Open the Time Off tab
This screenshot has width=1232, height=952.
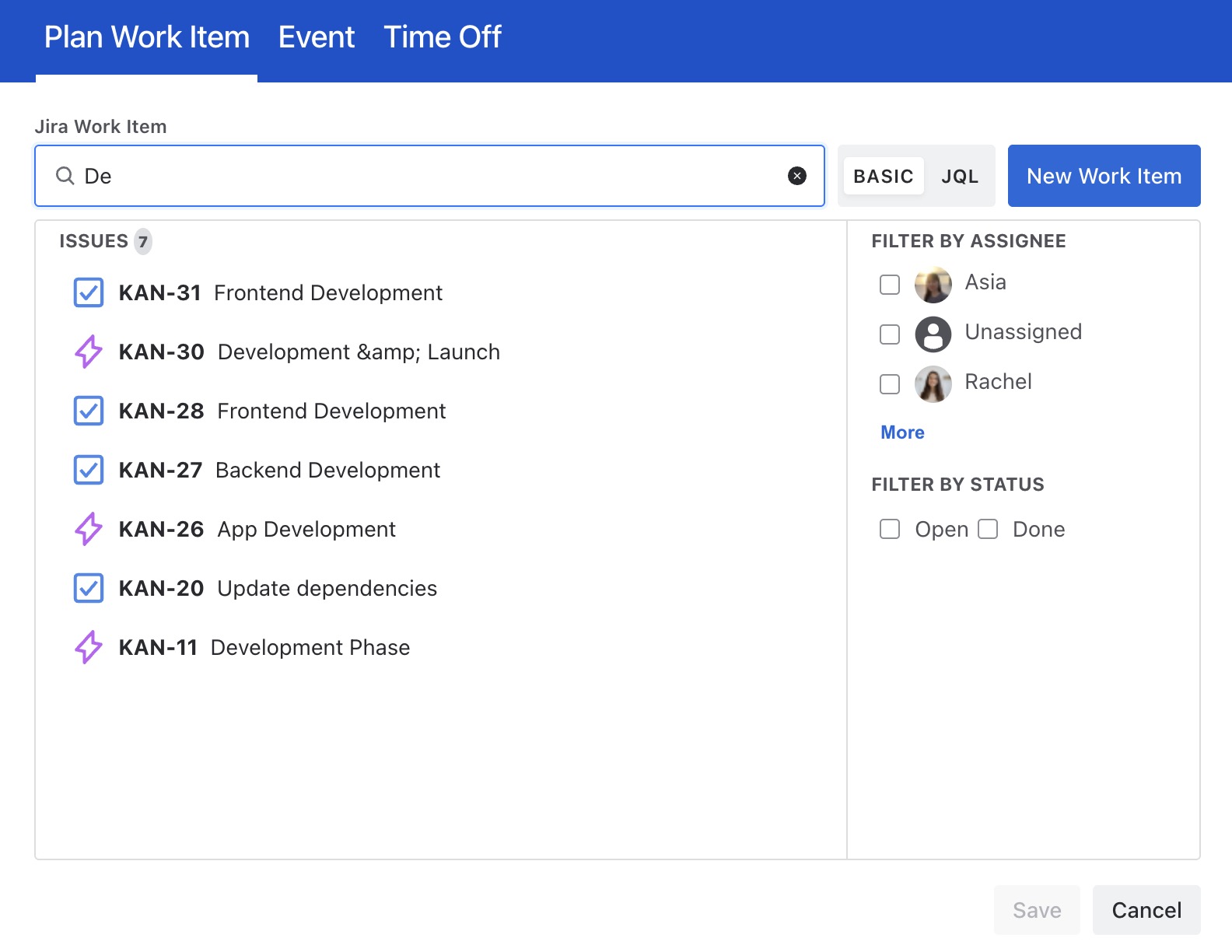click(x=442, y=37)
